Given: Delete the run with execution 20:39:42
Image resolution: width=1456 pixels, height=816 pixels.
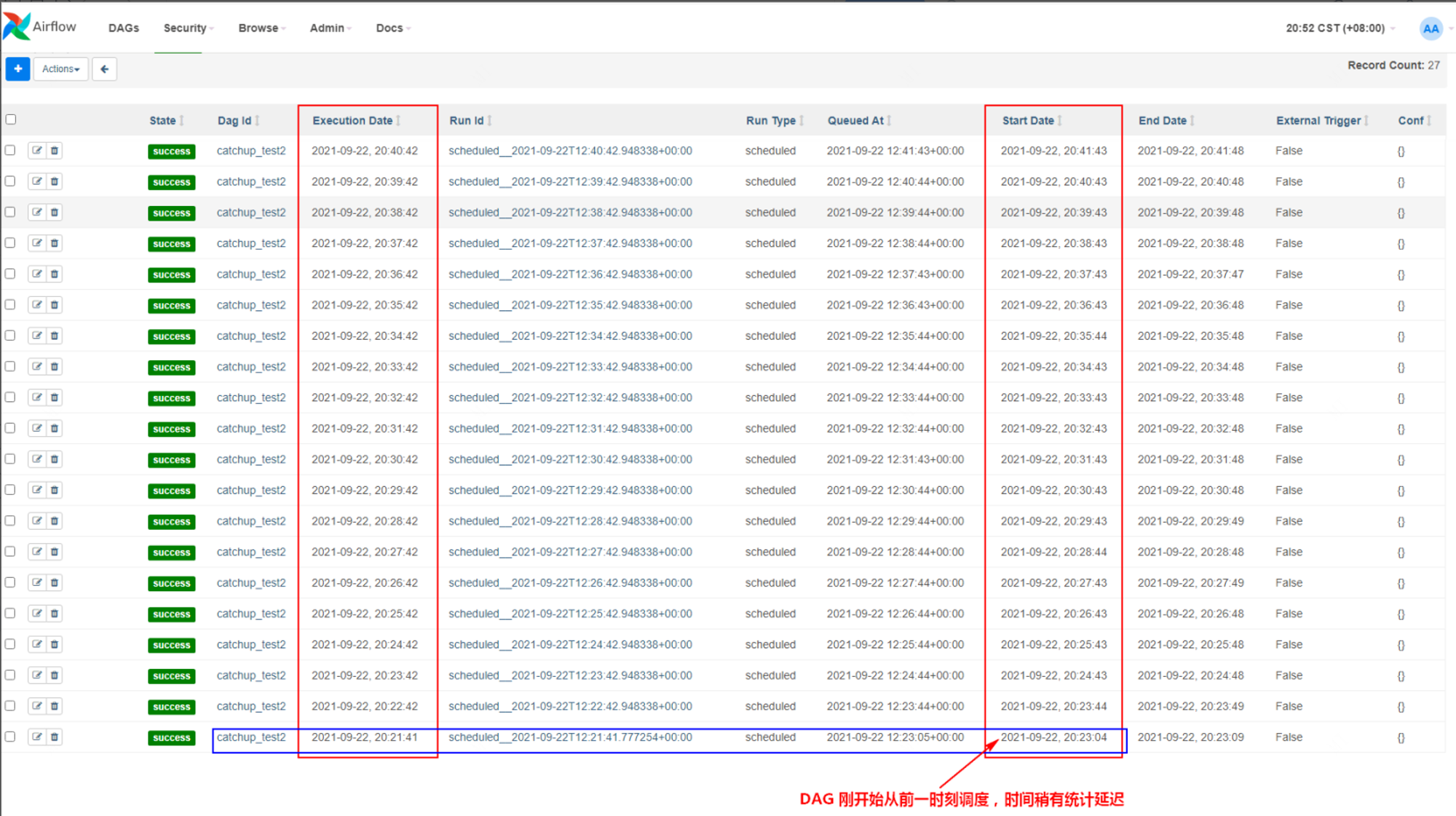Looking at the screenshot, I should [55, 181].
